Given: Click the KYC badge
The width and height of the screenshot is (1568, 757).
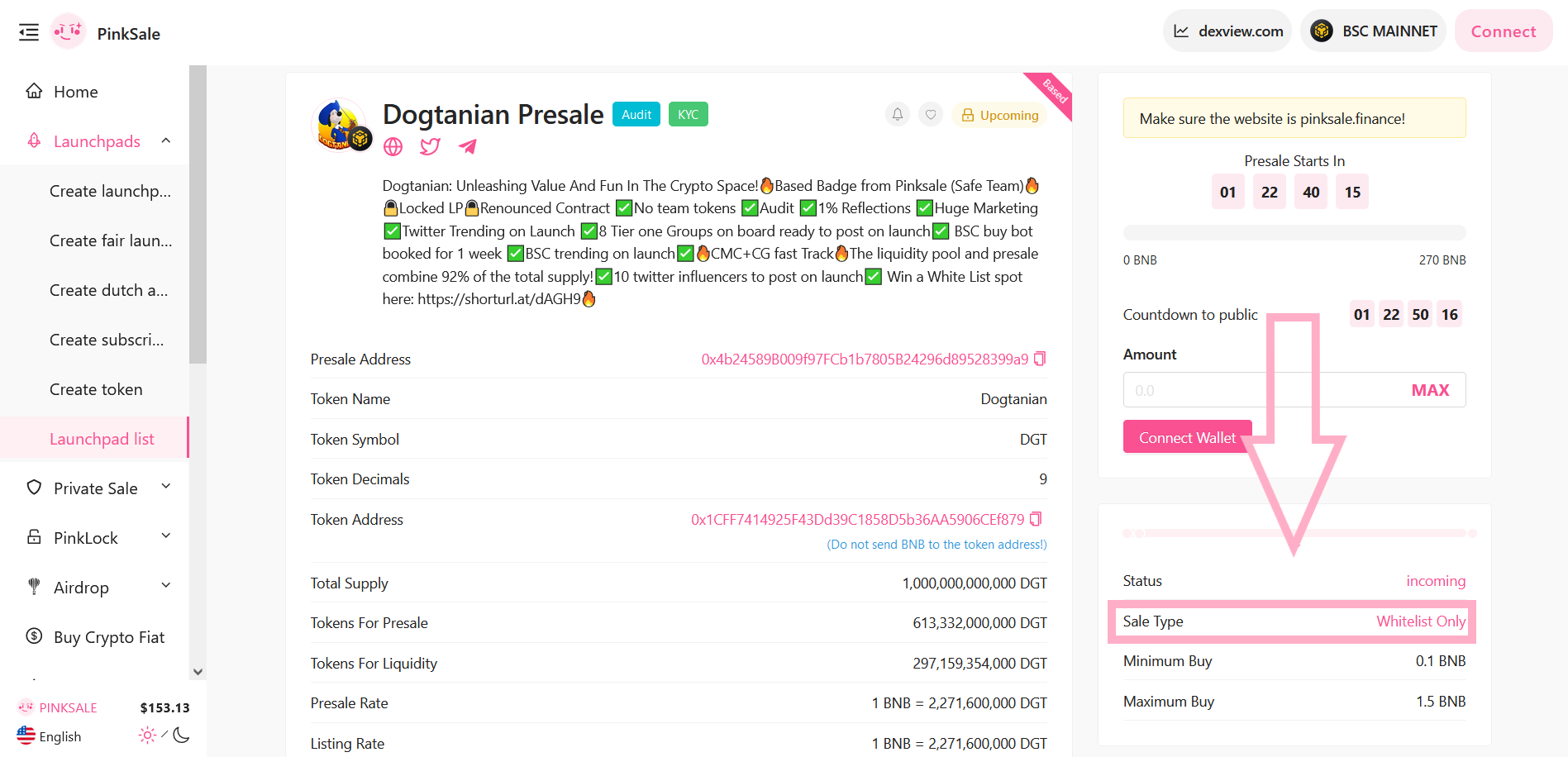Looking at the screenshot, I should (688, 114).
